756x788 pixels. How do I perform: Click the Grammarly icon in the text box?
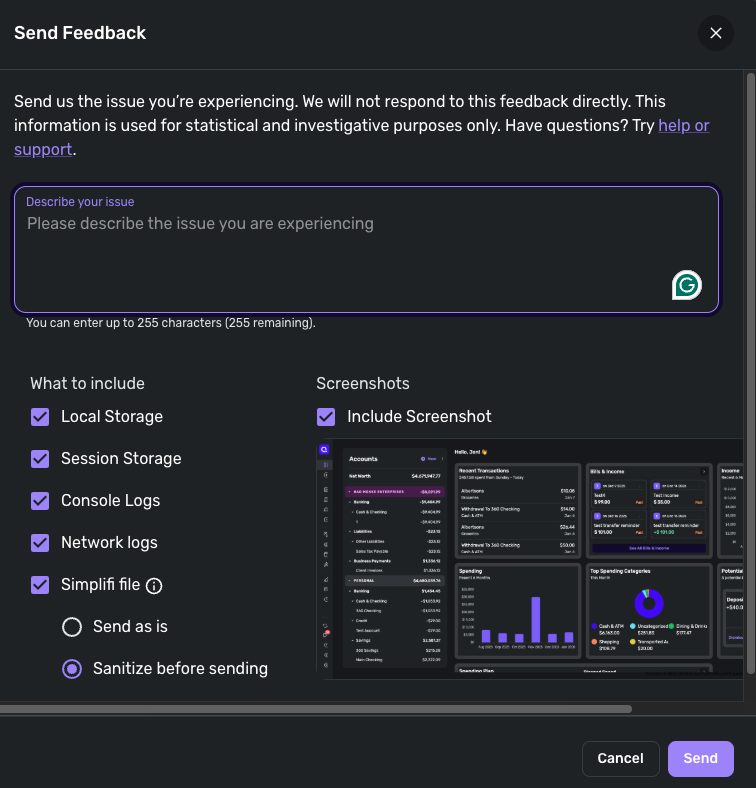tap(686, 285)
